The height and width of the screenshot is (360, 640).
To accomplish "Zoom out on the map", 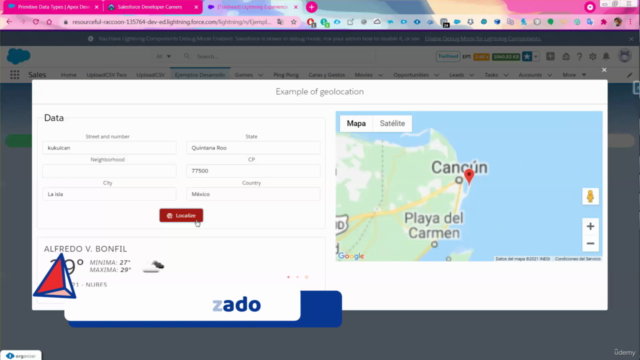I will [x=590, y=244].
